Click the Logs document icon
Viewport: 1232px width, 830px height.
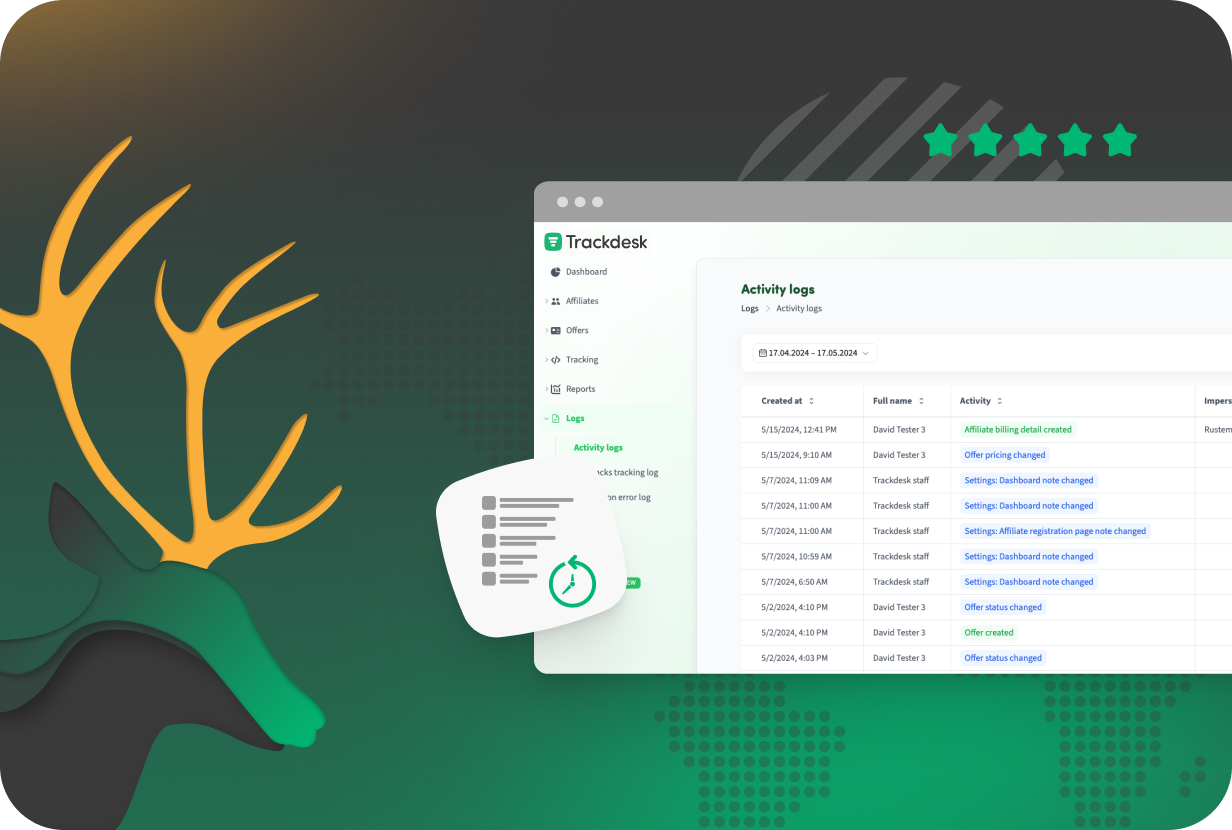(556, 418)
